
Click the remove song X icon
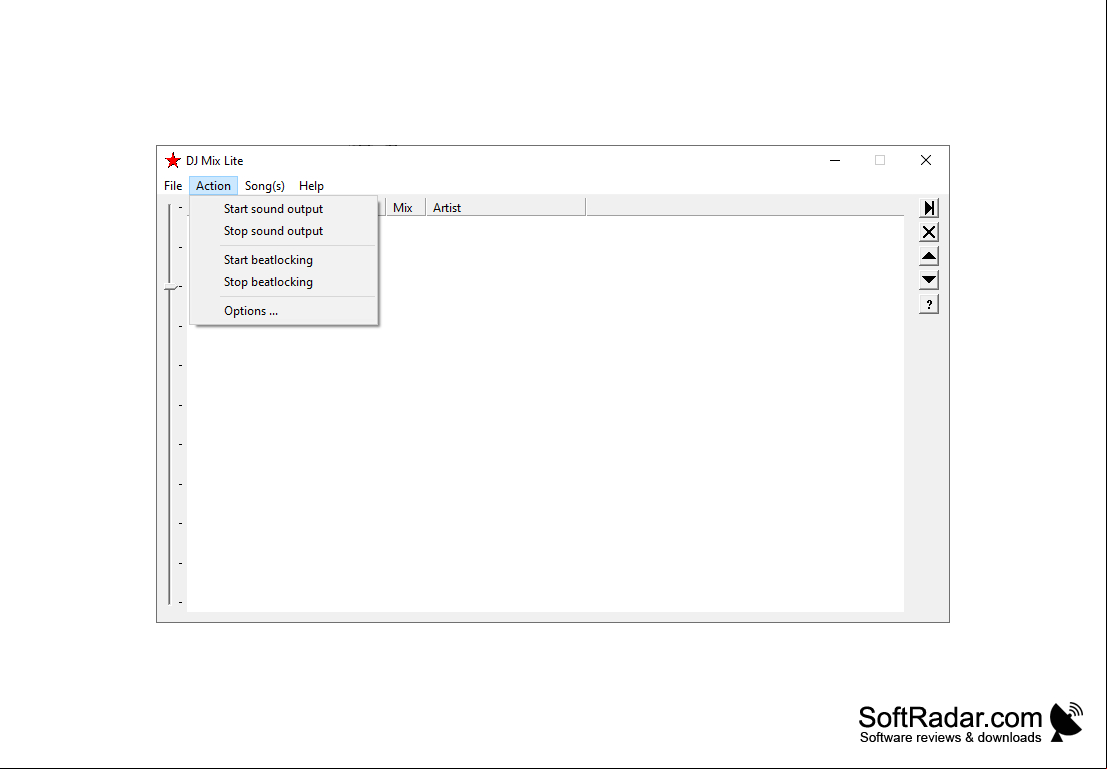(x=929, y=232)
